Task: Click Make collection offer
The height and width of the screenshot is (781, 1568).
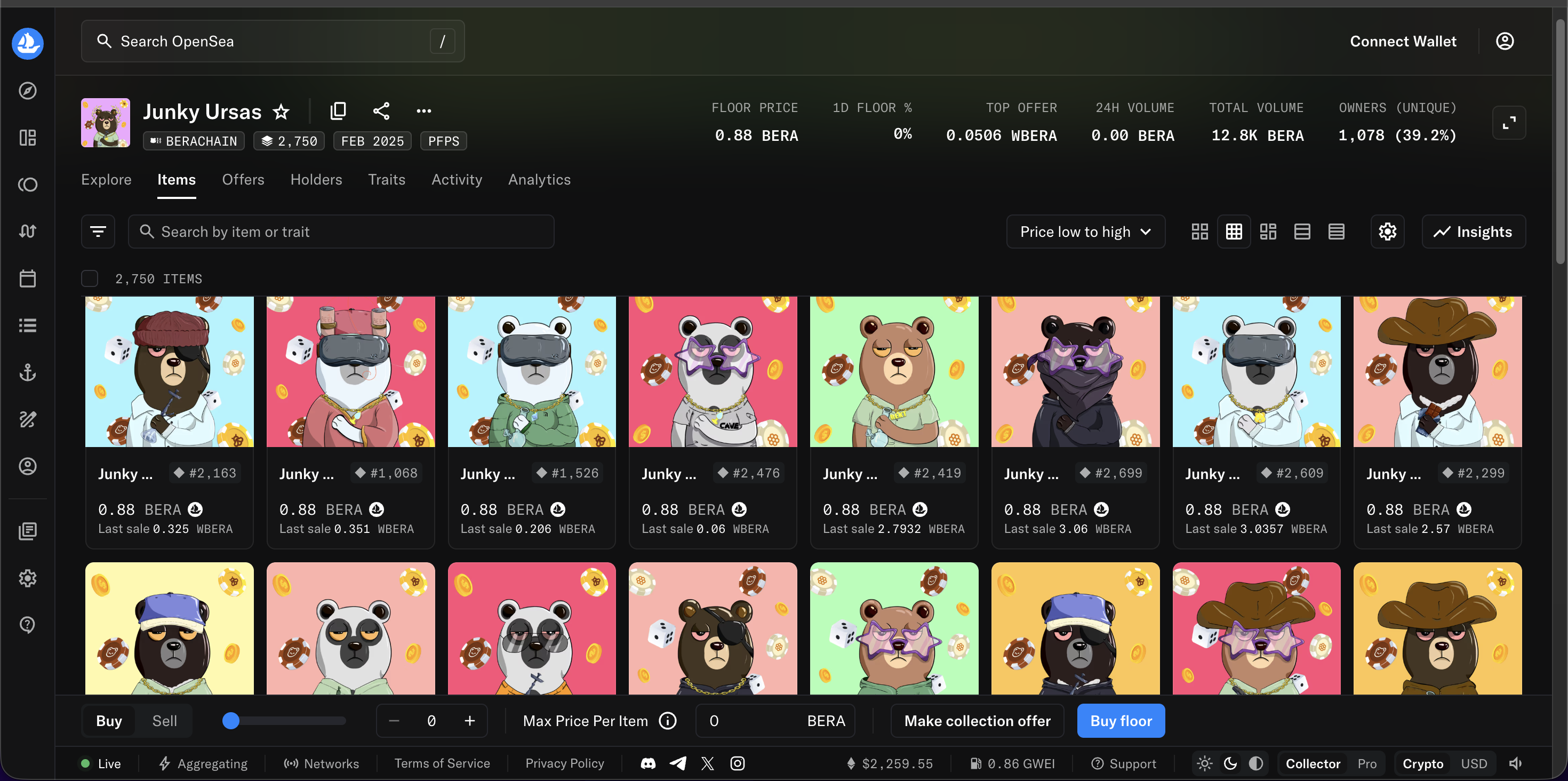Action: [x=977, y=721]
